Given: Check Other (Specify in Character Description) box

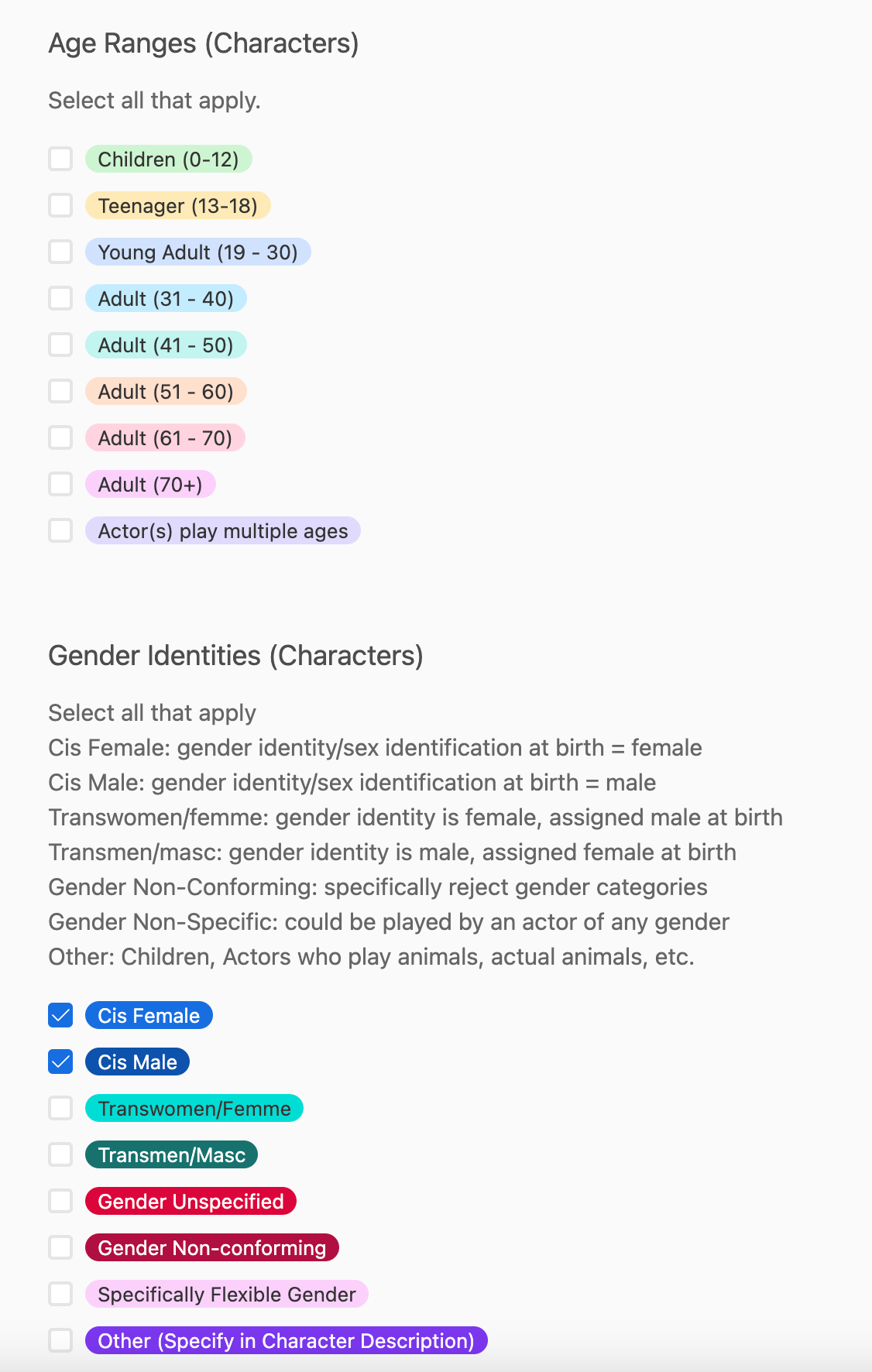Looking at the screenshot, I should pyautogui.click(x=60, y=1340).
